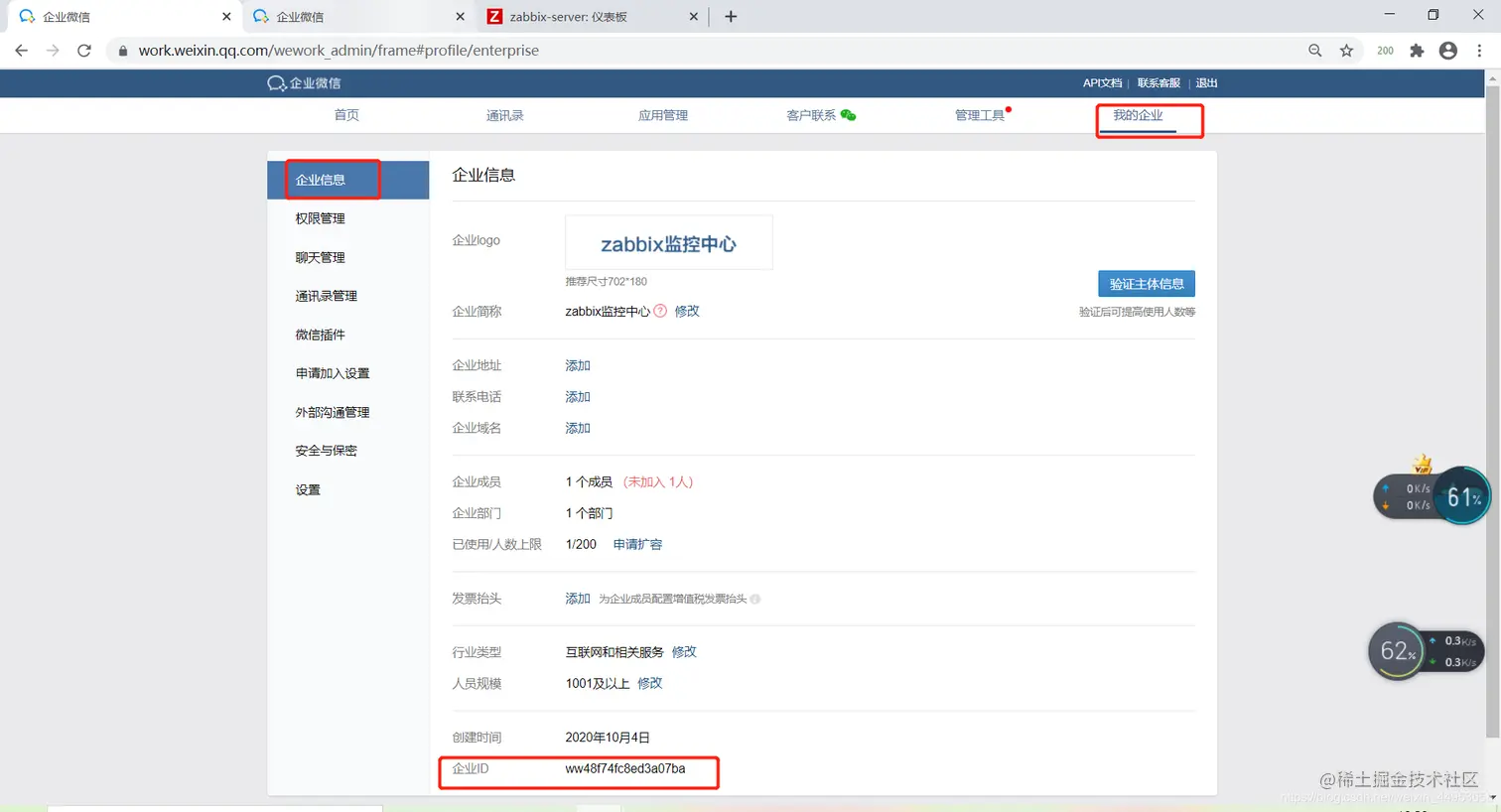Go back with browser back arrow
Image resolution: width=1501 pixels, height=812 pixels.
[x=22, y=51]
